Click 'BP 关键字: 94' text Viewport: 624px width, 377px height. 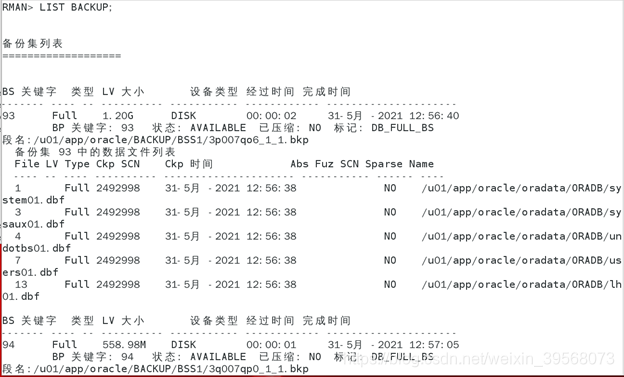click(x=93, y=357)
